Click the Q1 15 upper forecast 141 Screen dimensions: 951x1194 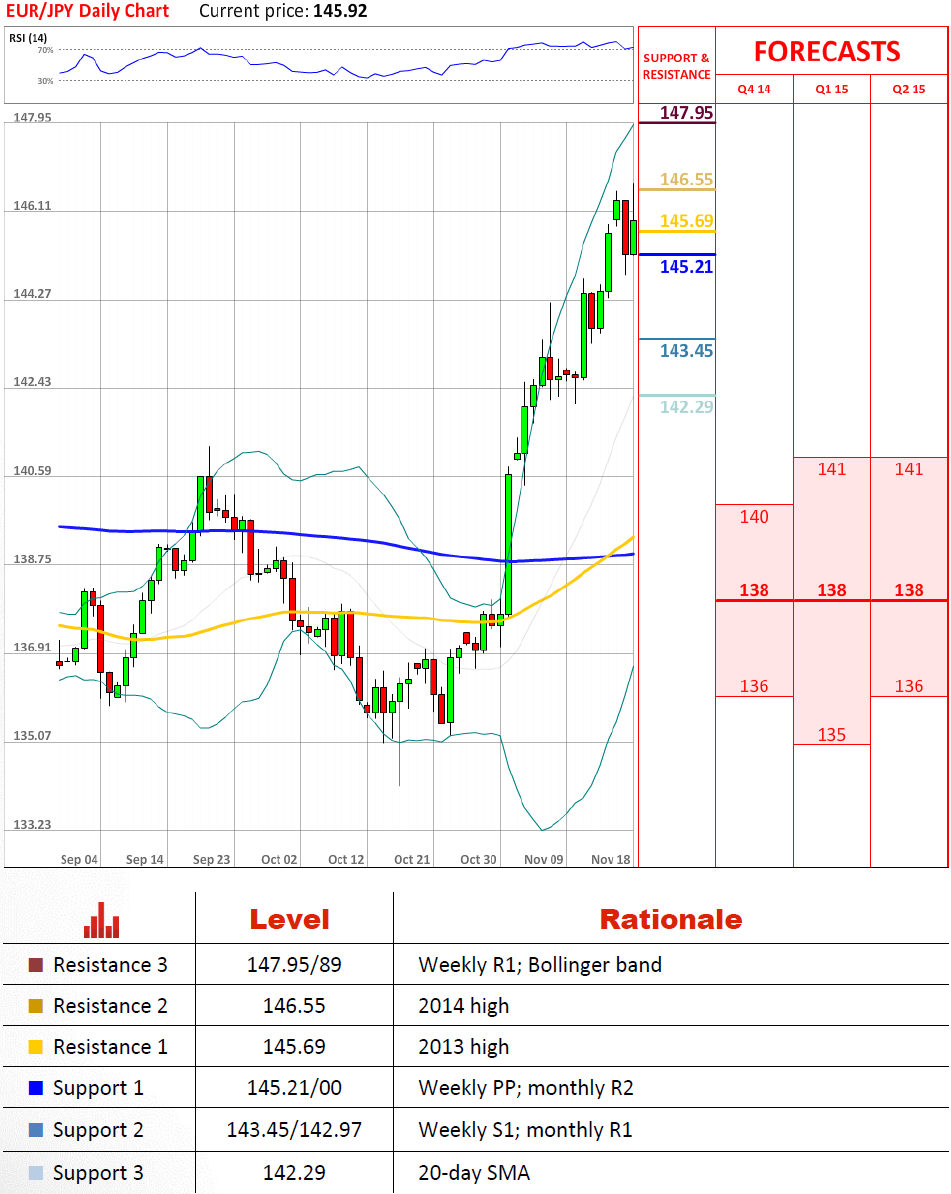coord(831,469)
